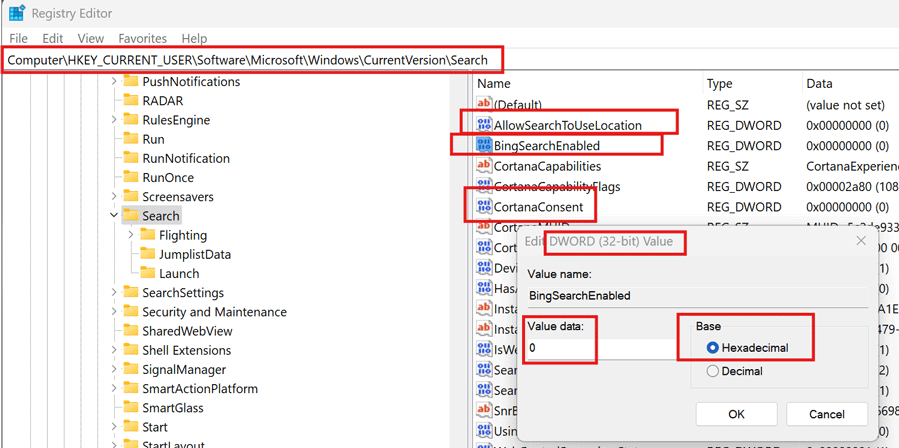This screenshot has height=448, width=899.
Task: Close the Edit DWORD dialog with X
Action: point(861,241)
